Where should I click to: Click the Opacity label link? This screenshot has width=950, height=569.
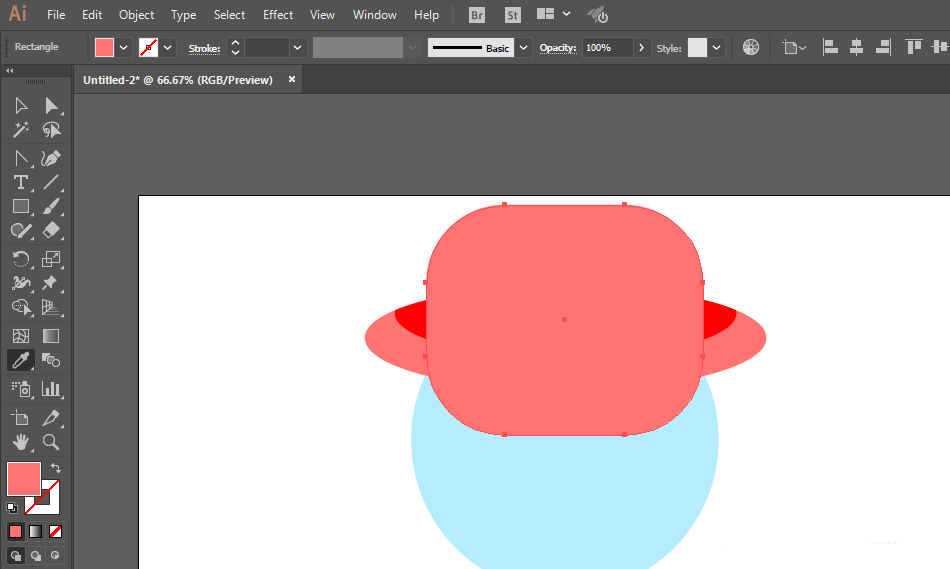tap(557, 47)
